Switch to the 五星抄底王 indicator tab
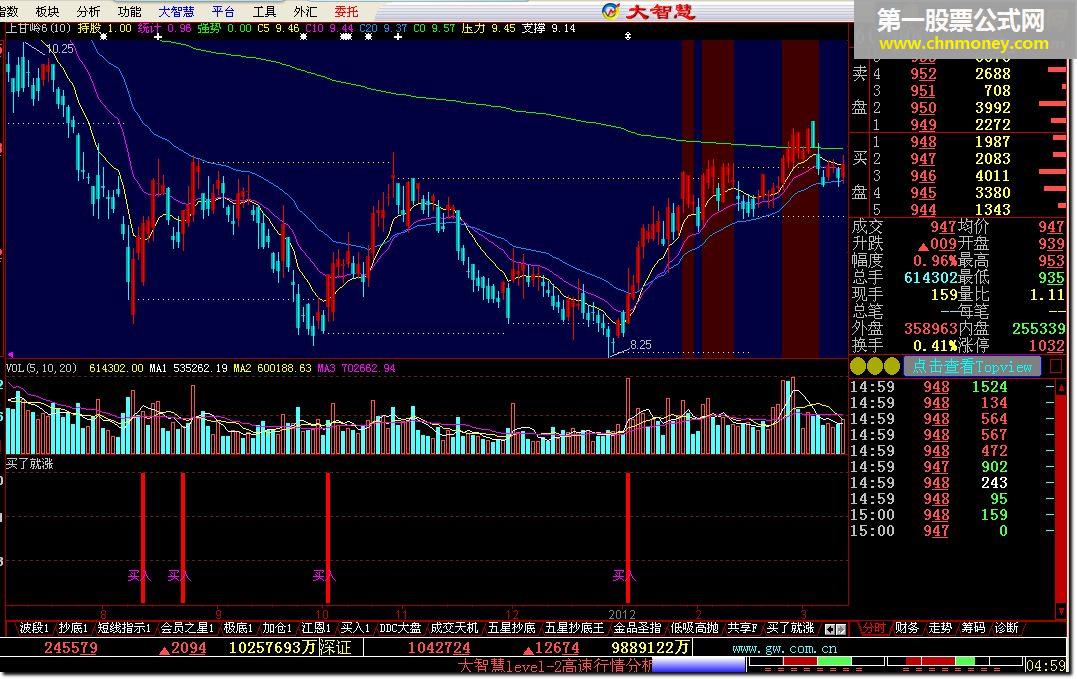This screenshot has height=679, width=1077. pyautogui.click(x=574, y=628)
